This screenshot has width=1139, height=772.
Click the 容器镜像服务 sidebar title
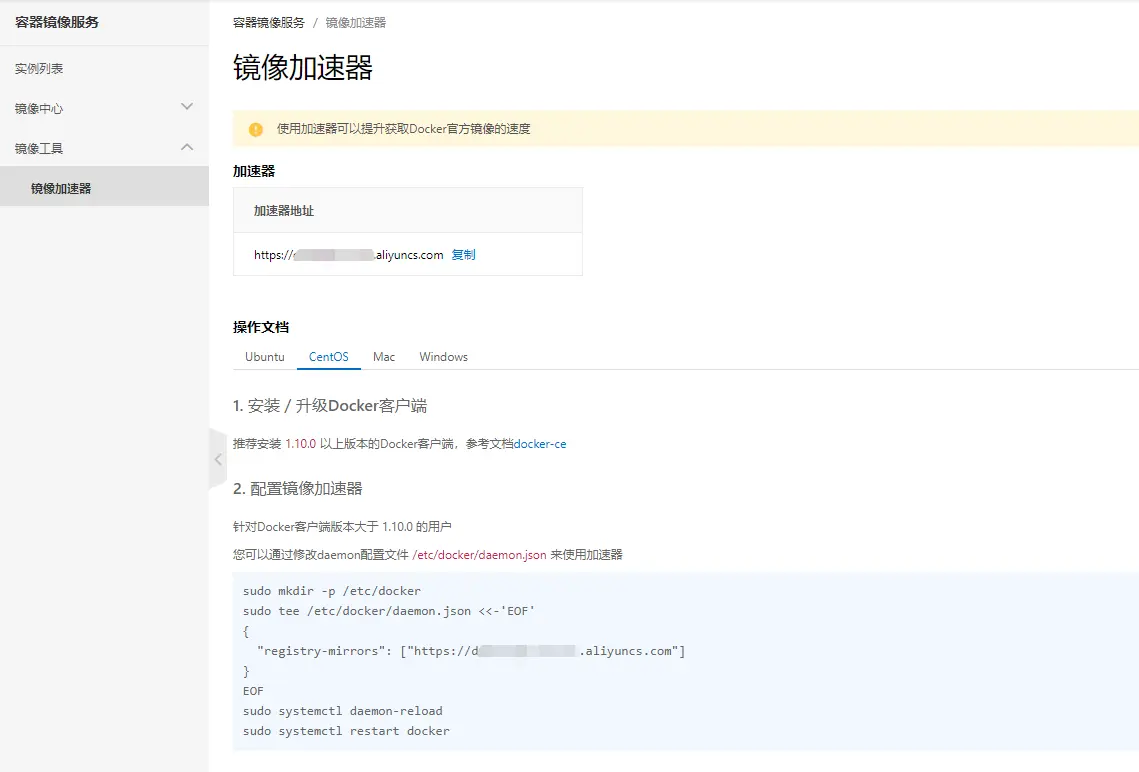[57, 22]
